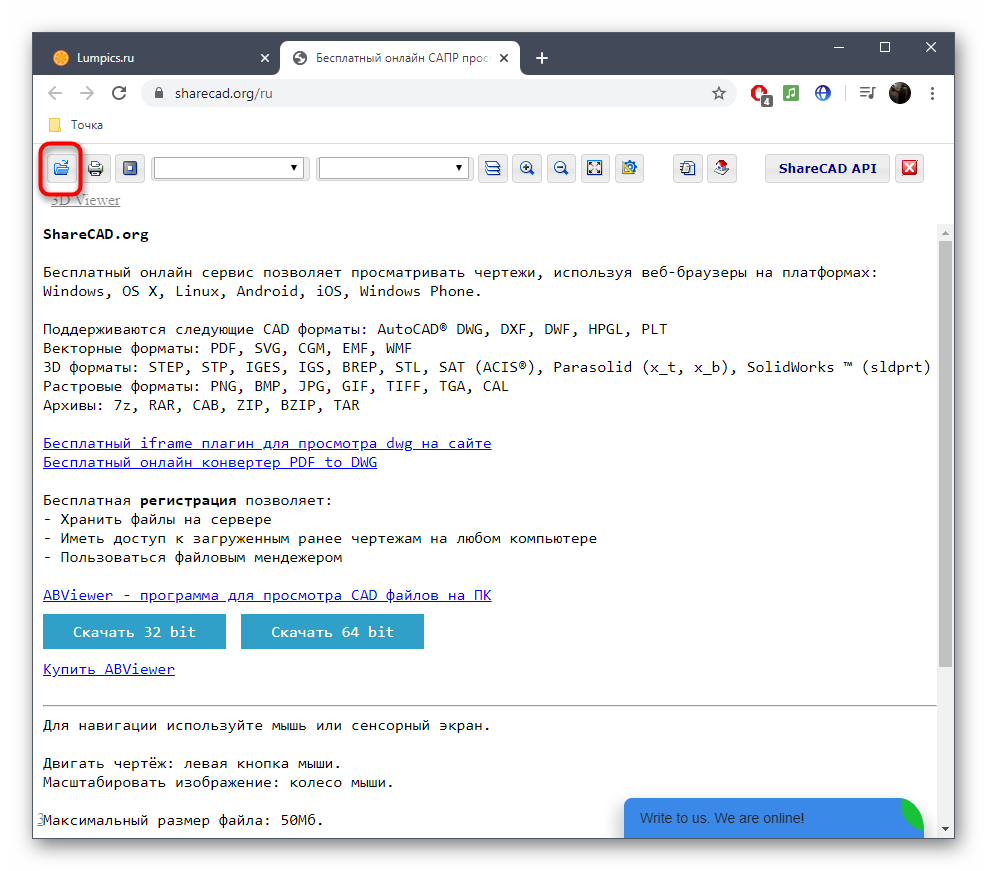Screen dimensions: 987x871
Task: Open a new browser tab
Action: [x=541, y=58]
